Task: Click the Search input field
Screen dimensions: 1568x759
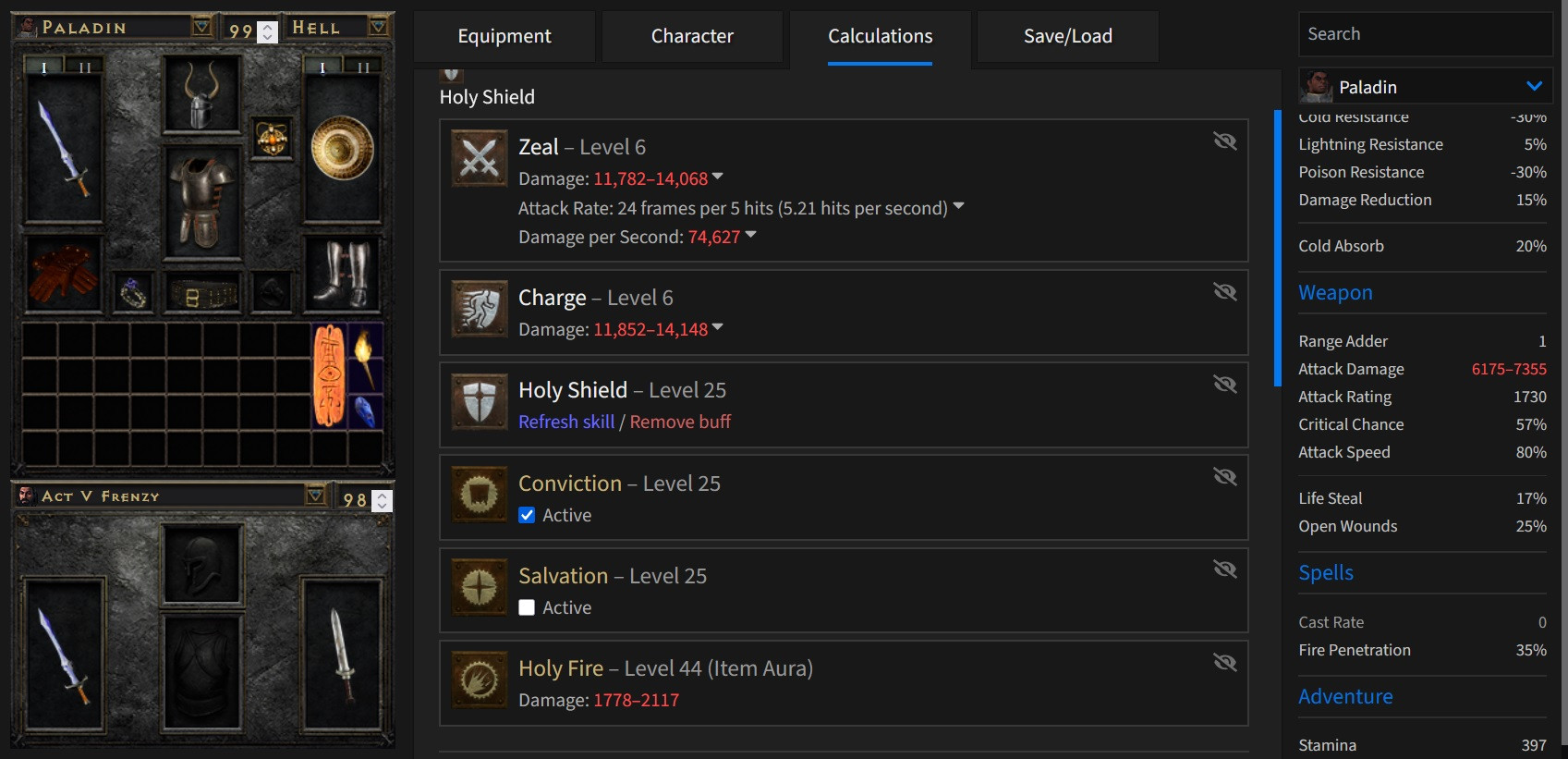Action: click(x=1424, y=34)
